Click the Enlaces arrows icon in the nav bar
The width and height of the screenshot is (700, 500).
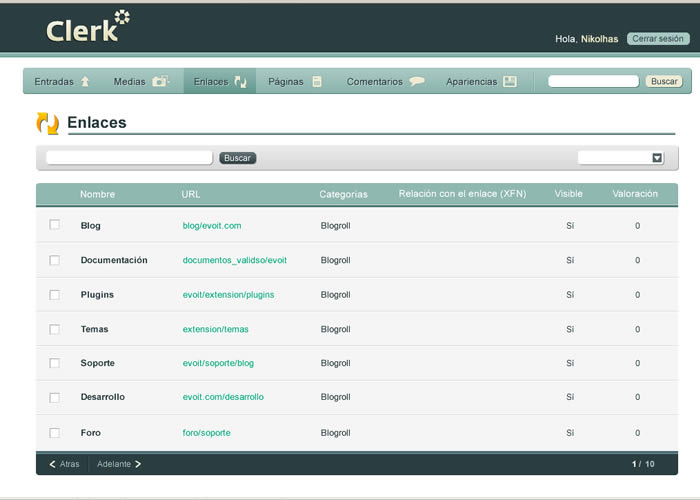point(241,81)
